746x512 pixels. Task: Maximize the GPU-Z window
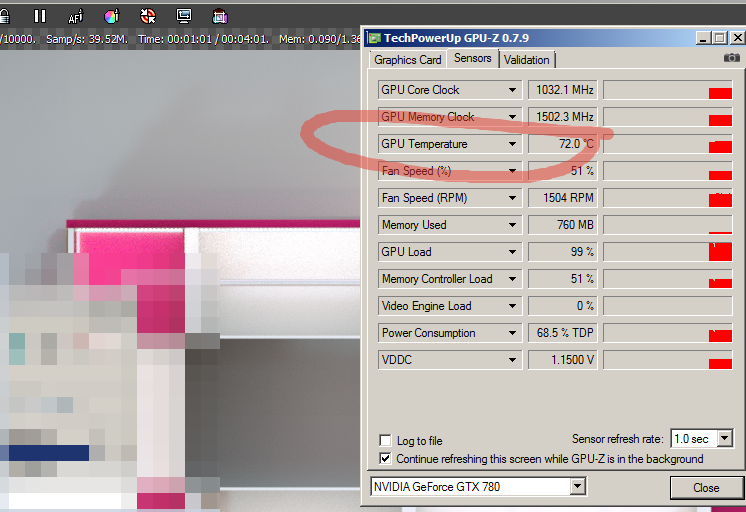720,38
